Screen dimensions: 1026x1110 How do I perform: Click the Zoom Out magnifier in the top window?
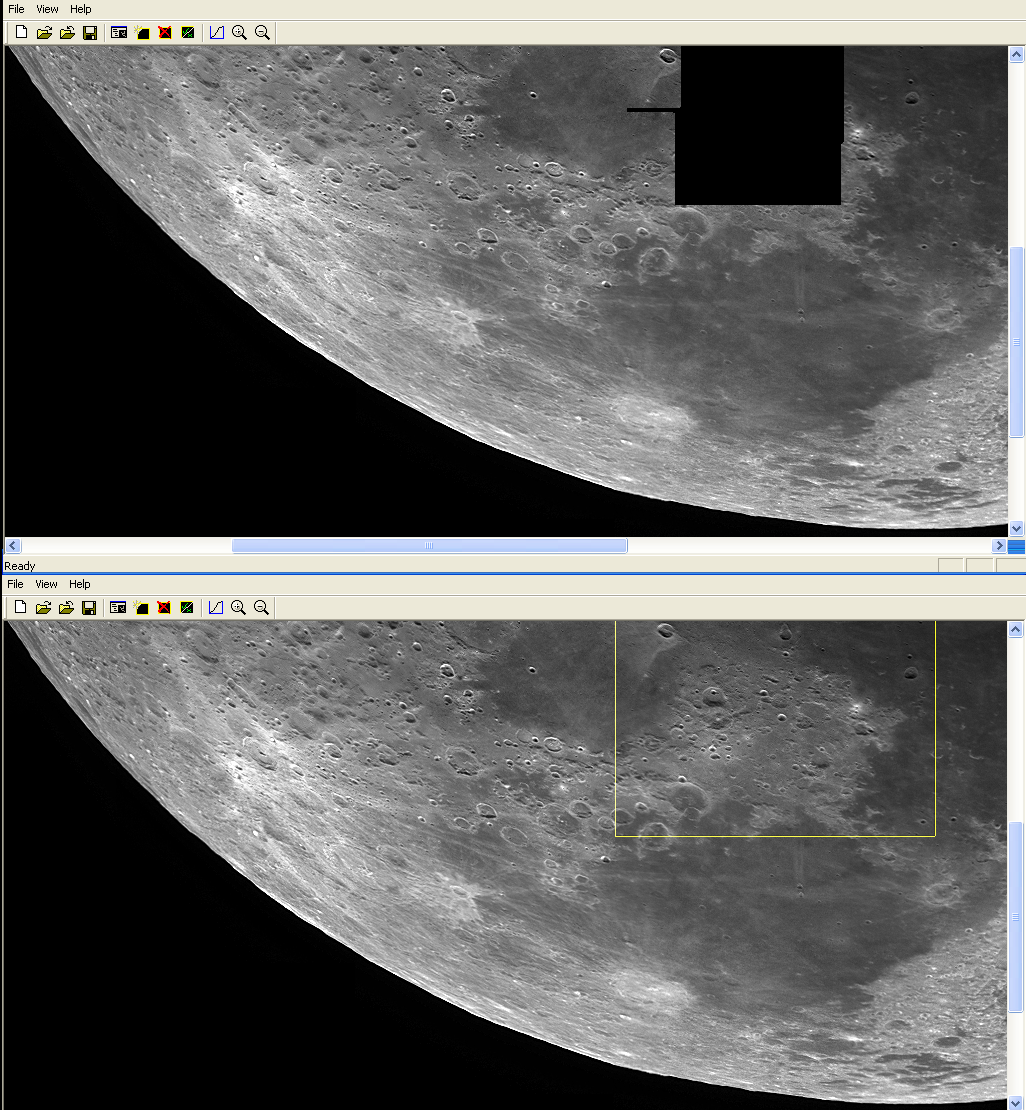coord(262,33)
